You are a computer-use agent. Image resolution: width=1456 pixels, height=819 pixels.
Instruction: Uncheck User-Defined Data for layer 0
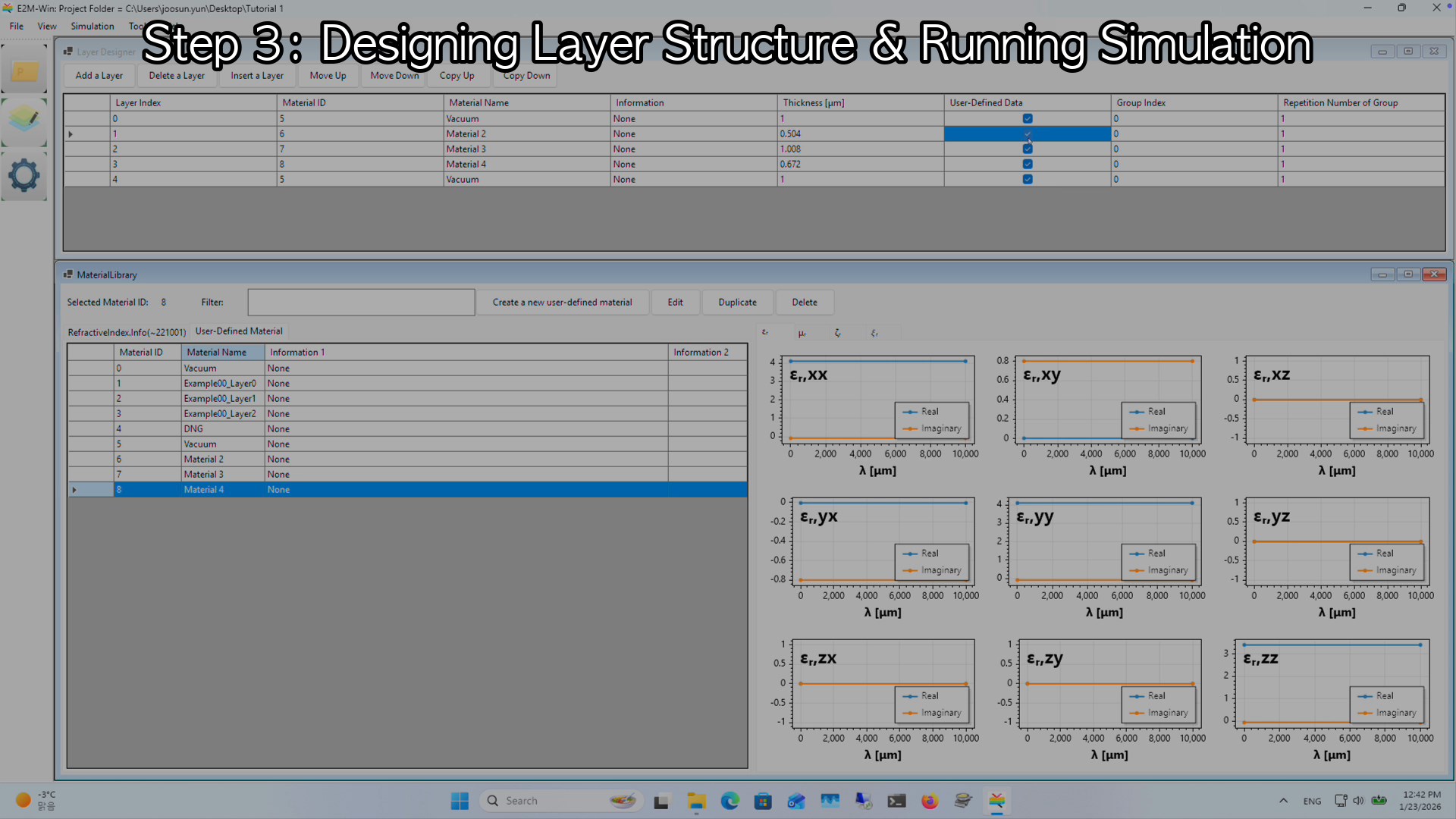coord(1028,118)
